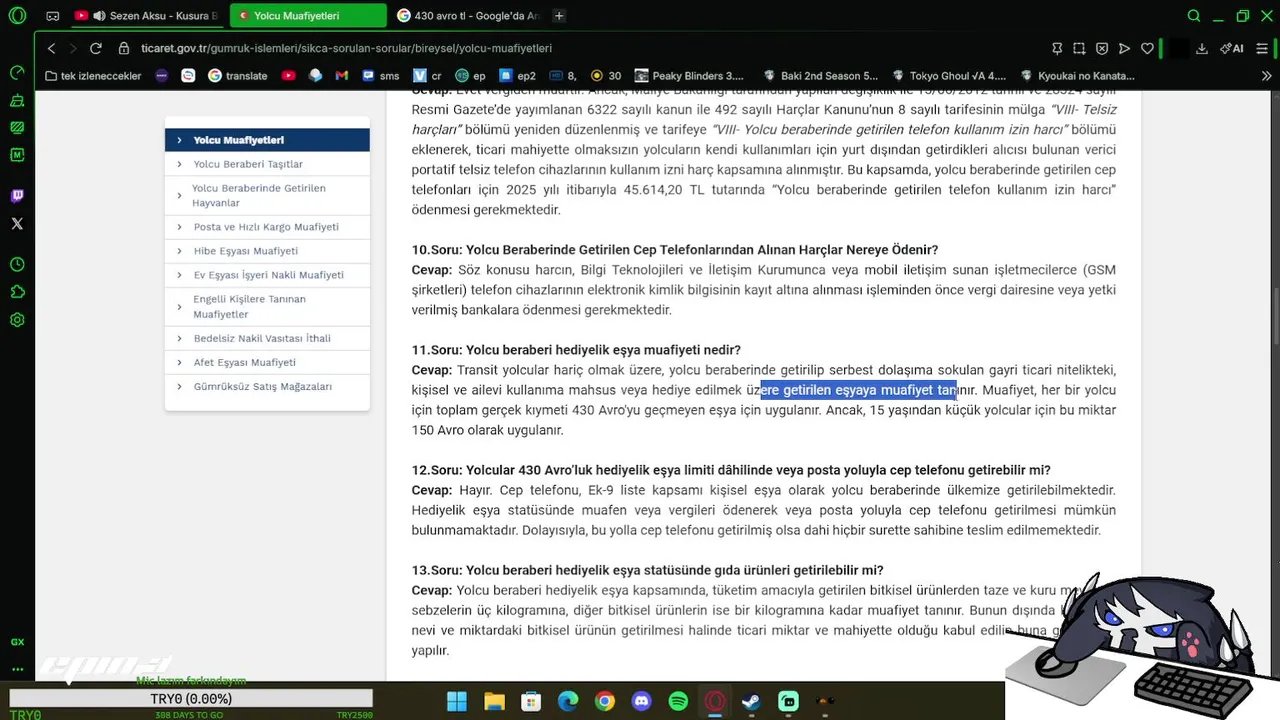
Task: Open the Windows Start menu
Action: [456, 701]
